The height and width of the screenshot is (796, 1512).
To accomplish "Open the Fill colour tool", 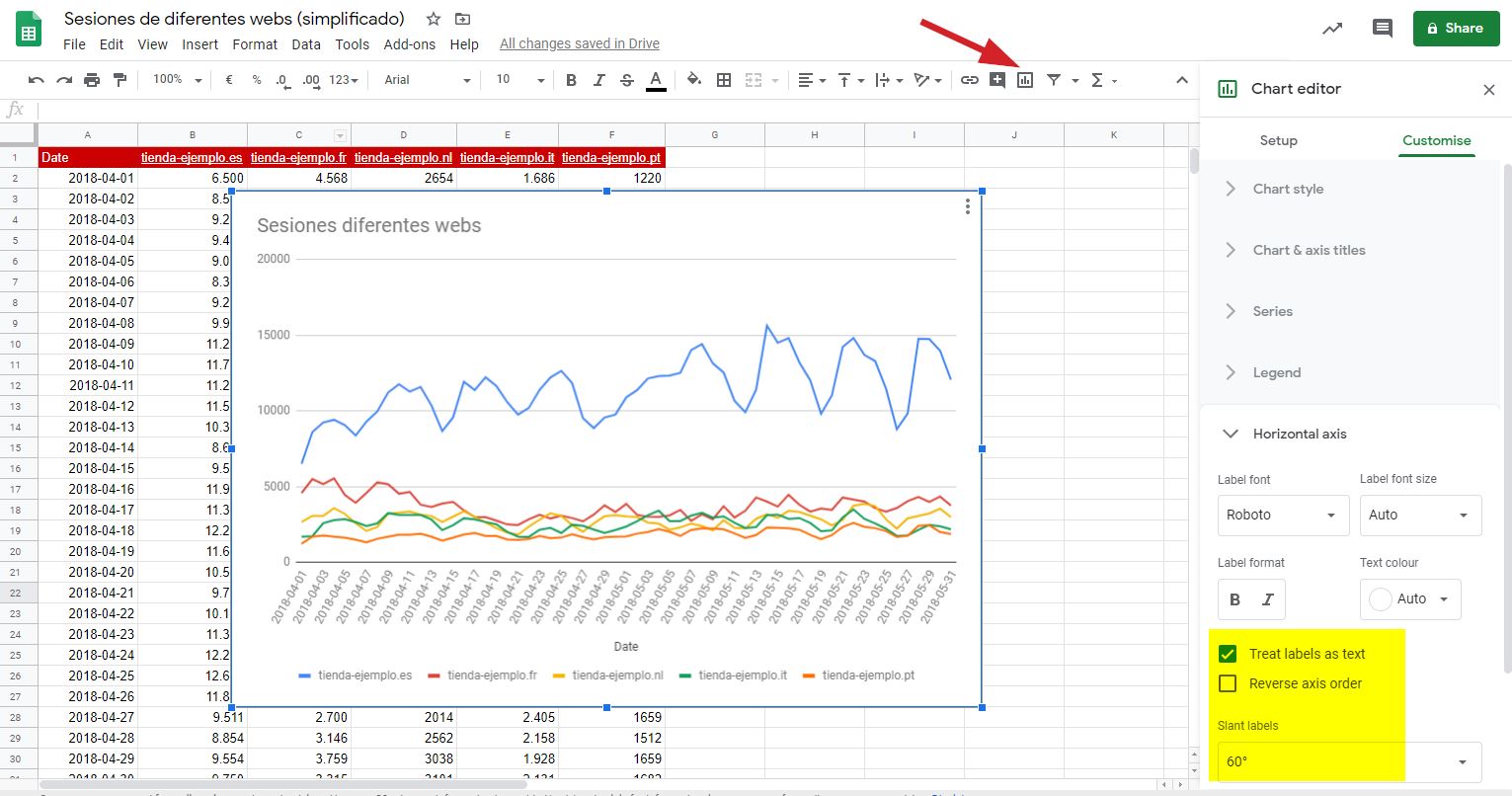I will click(693, 80).
